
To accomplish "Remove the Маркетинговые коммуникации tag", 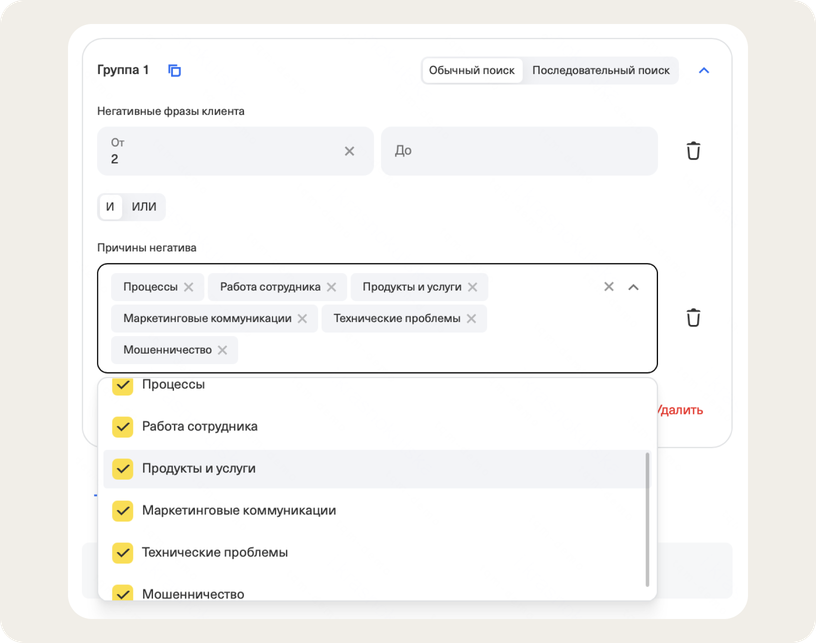I will [302, 319].
